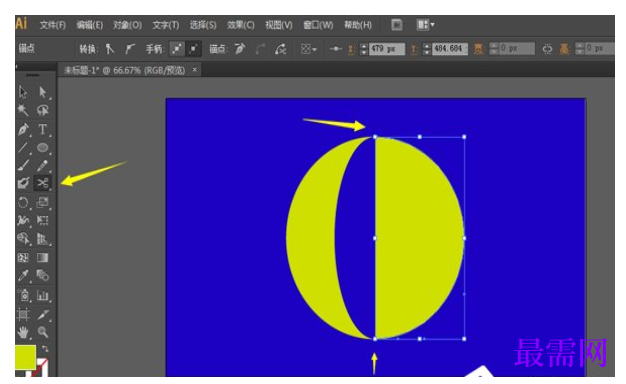Click the stroke (none) color swatch
Image resolution: width=626 pixels, height=384 pixels.
pyautogui.click(x=42, y=368)
